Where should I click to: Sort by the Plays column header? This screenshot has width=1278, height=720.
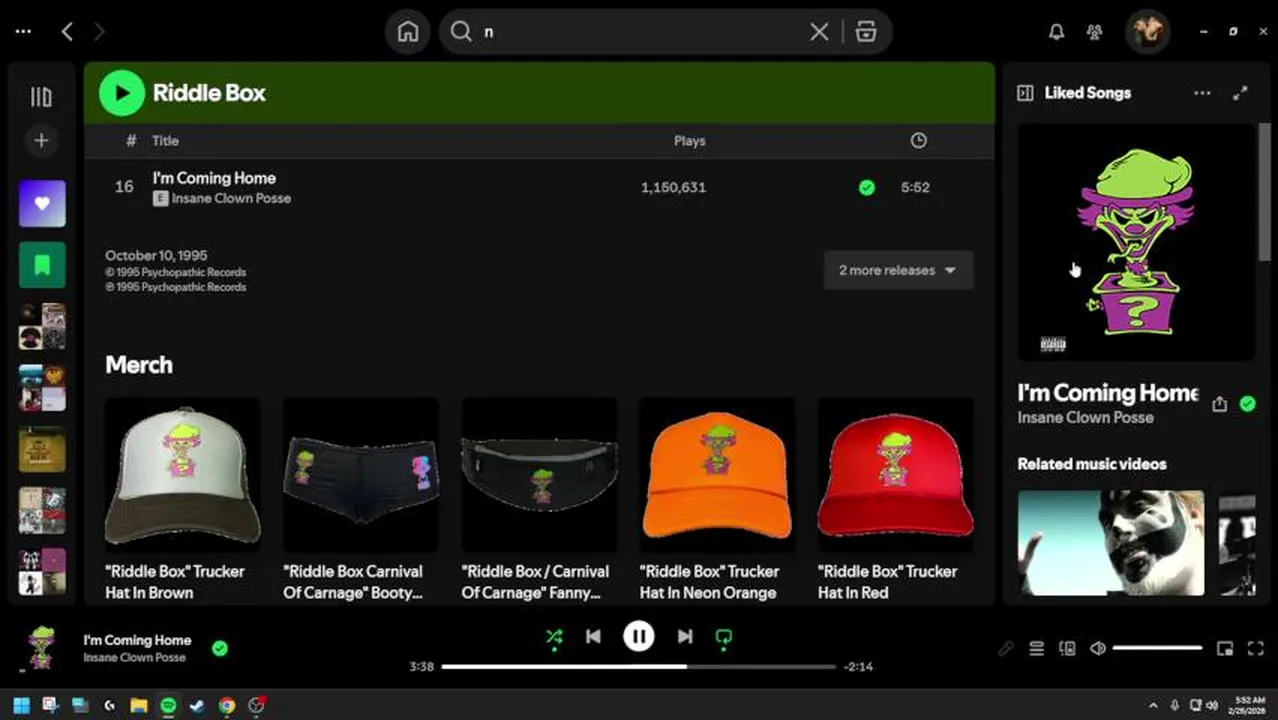pos(690,141)
